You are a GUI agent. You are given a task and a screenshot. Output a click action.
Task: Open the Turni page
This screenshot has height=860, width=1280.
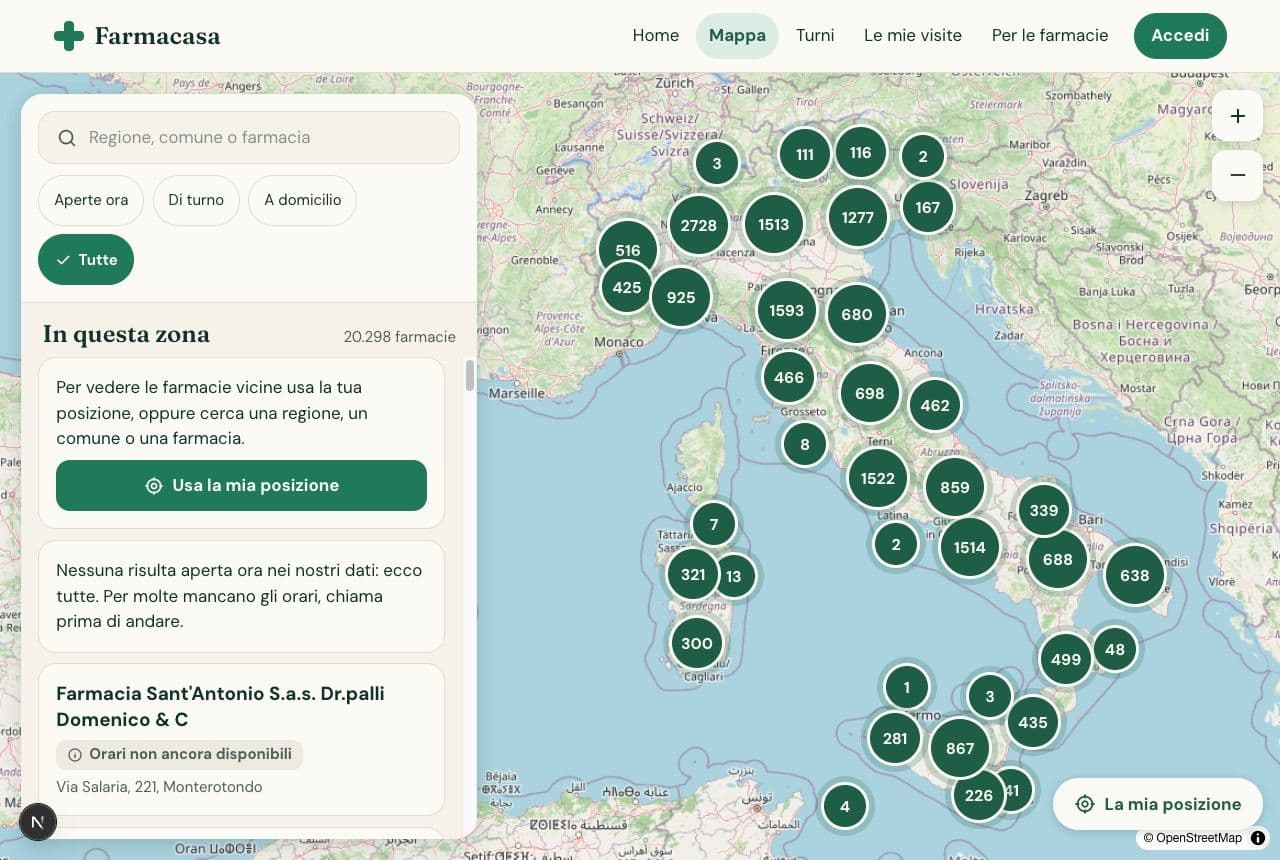click(x=815, y=36)
